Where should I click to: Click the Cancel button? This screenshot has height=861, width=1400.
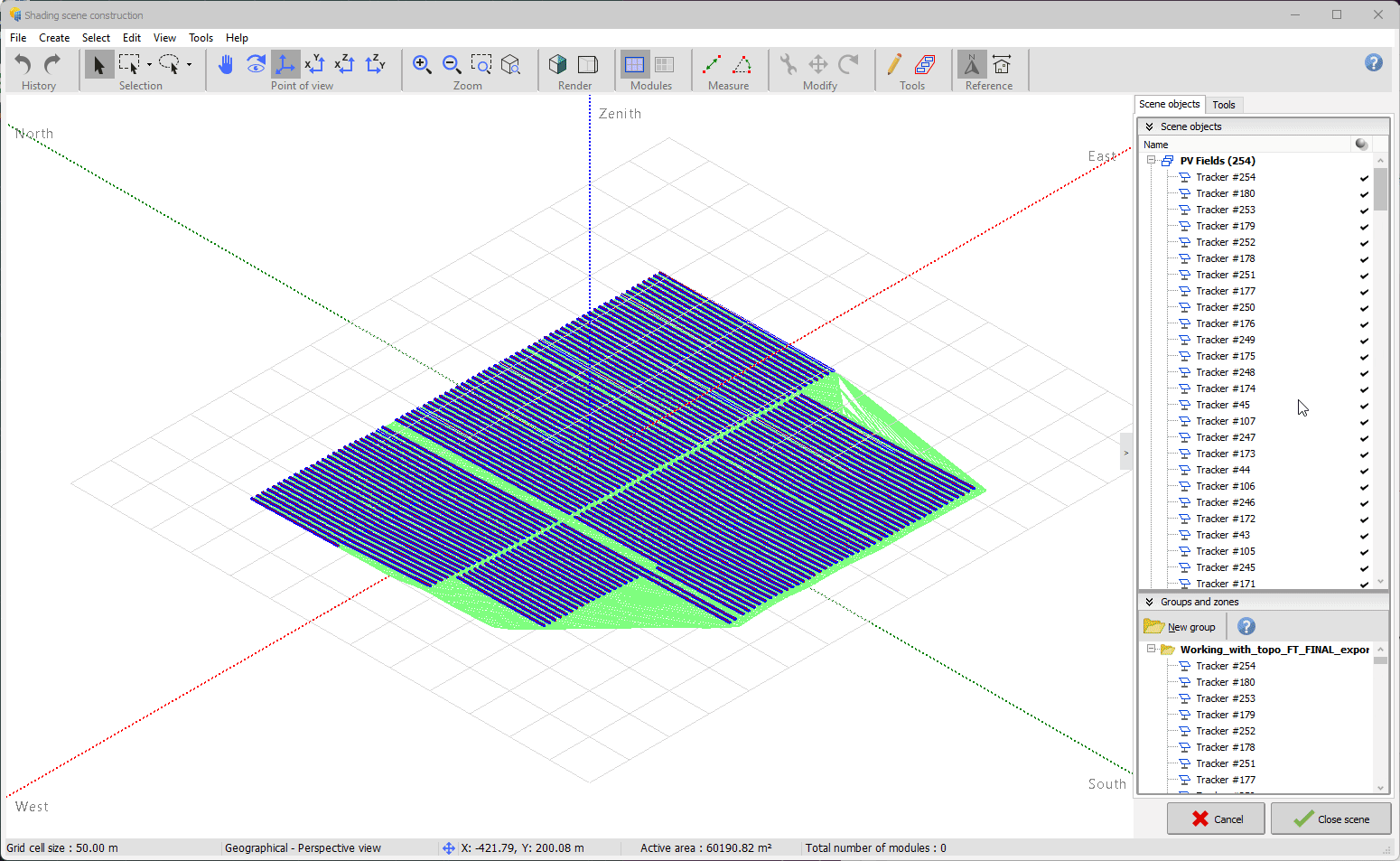tap(1216, 819)
